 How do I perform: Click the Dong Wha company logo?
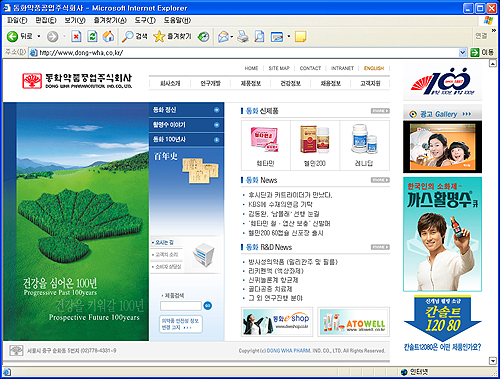(77, 81)
